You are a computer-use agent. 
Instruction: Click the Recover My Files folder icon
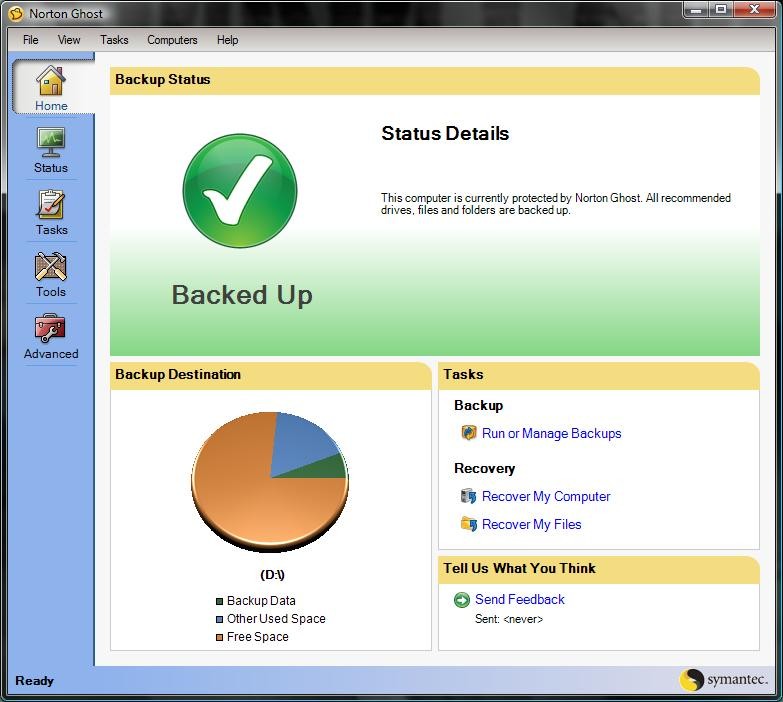coord(468,524)
